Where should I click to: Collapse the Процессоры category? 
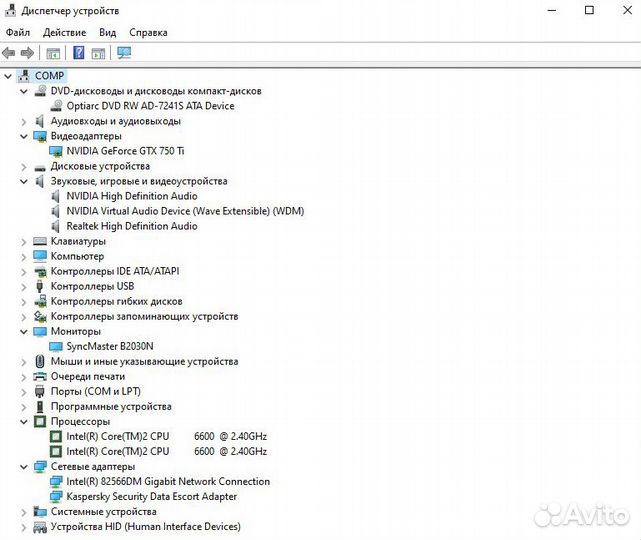click(24, 421)
